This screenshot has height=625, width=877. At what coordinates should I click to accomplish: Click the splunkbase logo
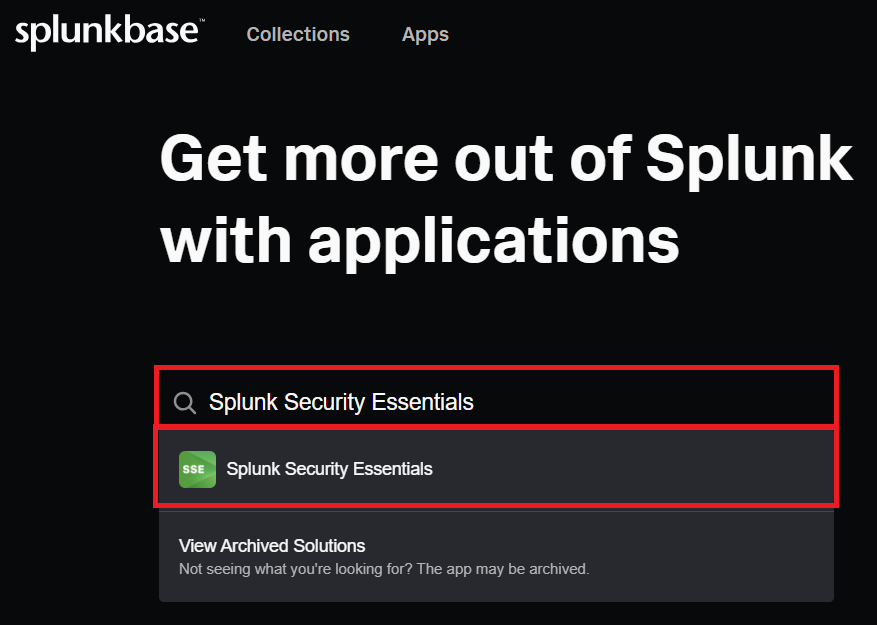pos(106,33)
